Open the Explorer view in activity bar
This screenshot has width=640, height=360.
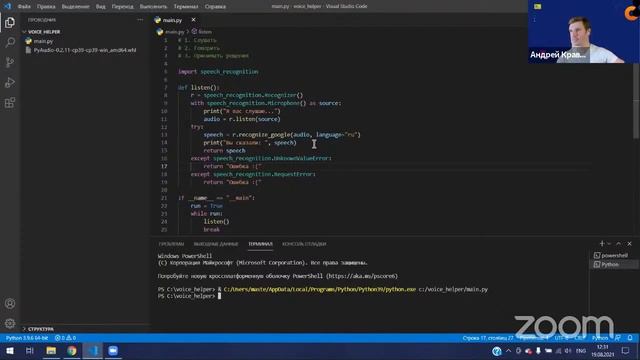point(10,22)
